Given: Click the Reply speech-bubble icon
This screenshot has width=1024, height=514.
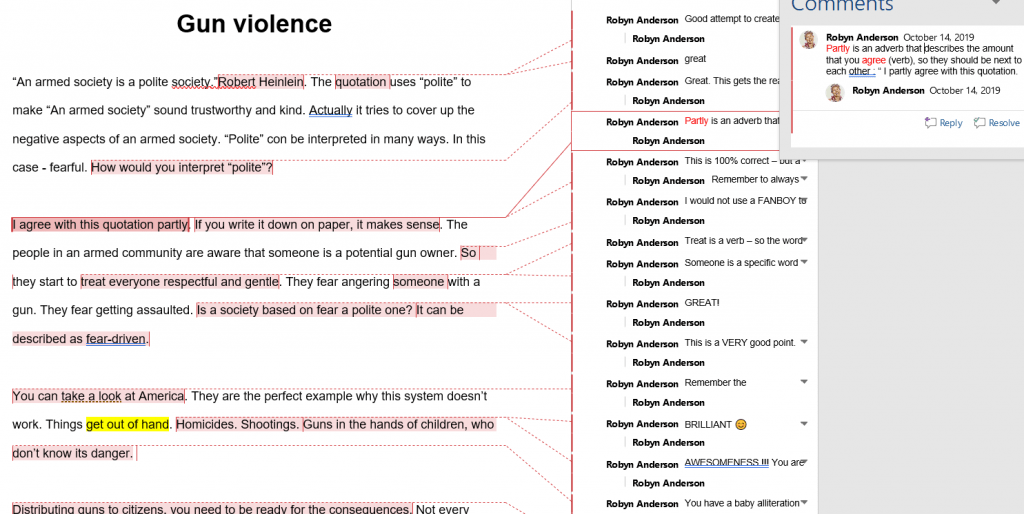Looking at the screenshot, I should (x=931, y=123).
